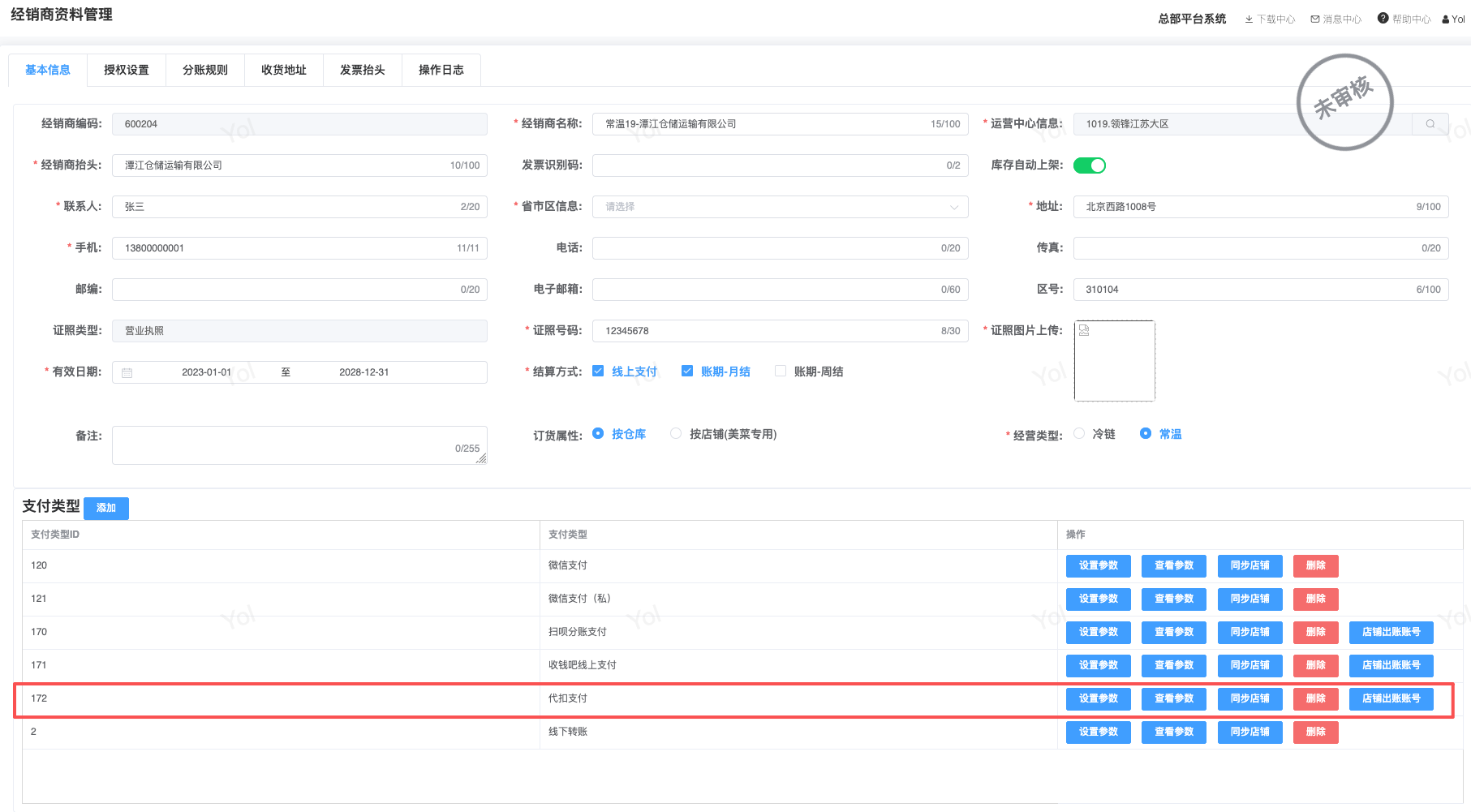Switch to the 授权设置 tab
The image size is (1471, 812).
pyautogui.click(x=127, y=70)
